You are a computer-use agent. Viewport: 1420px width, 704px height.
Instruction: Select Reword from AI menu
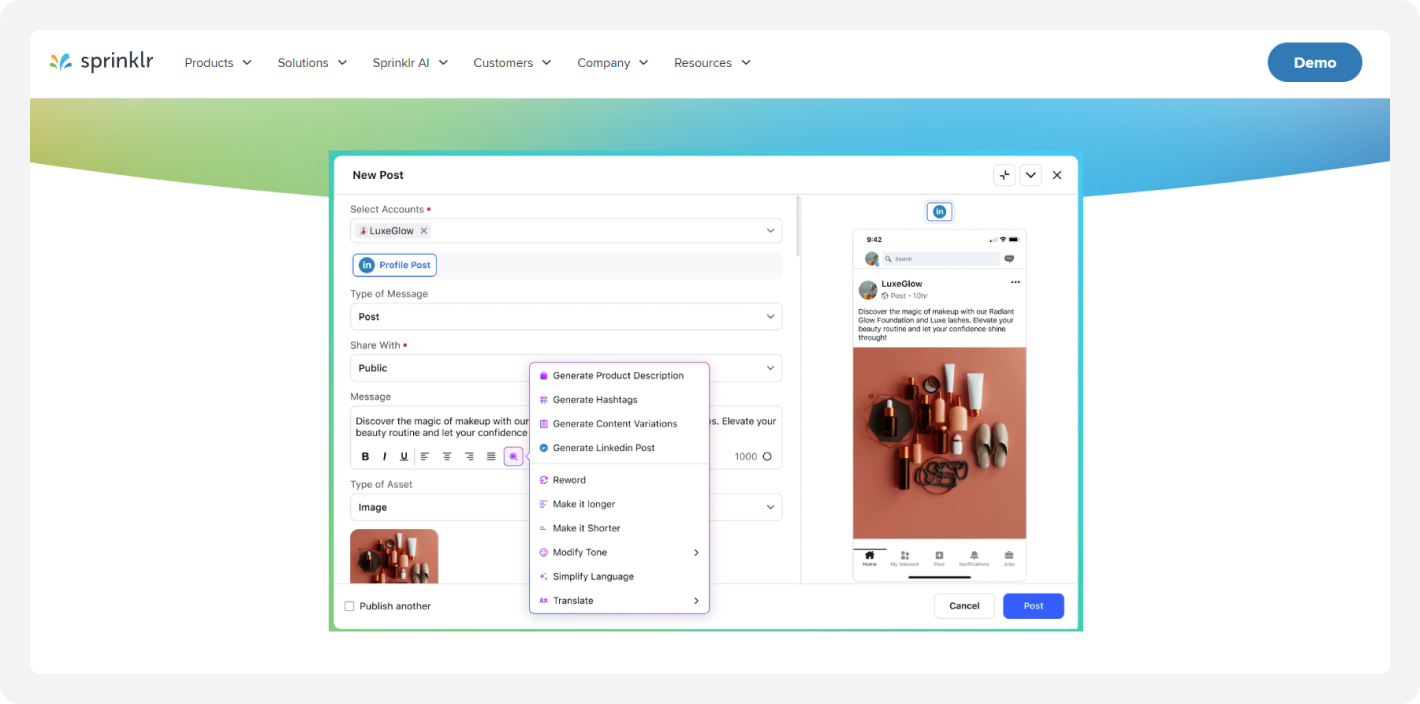coord(619,480)
